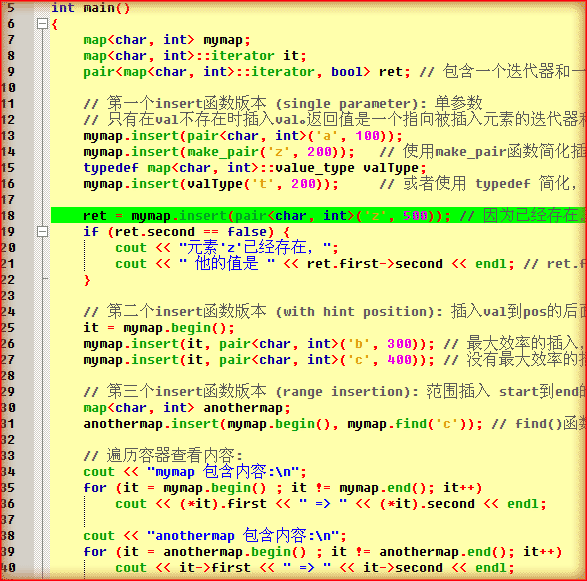Click the 'typedef map<char, int>::value_type valType;' line
Image resolution: width=587 pixels, height=581 pixels.
(x=255, y=168)
